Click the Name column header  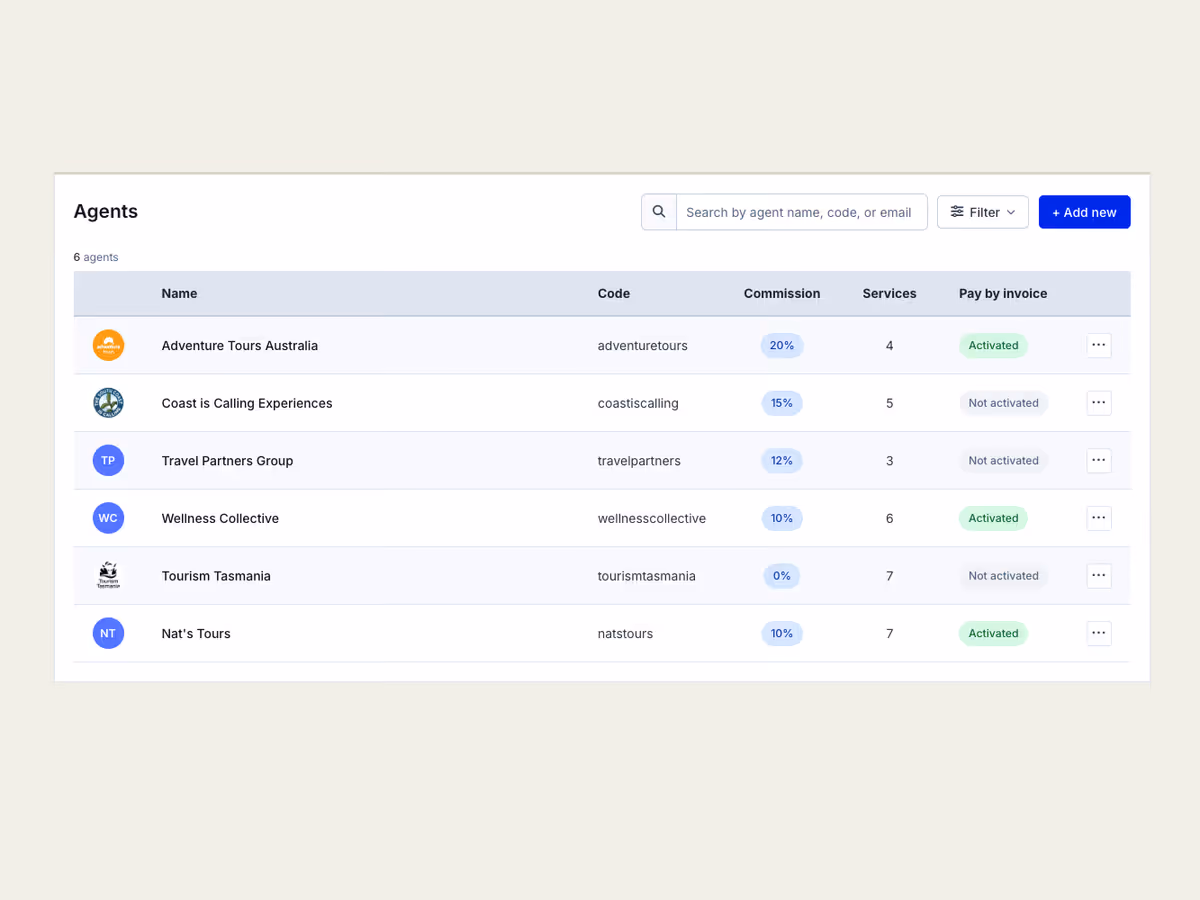[179, 293]
